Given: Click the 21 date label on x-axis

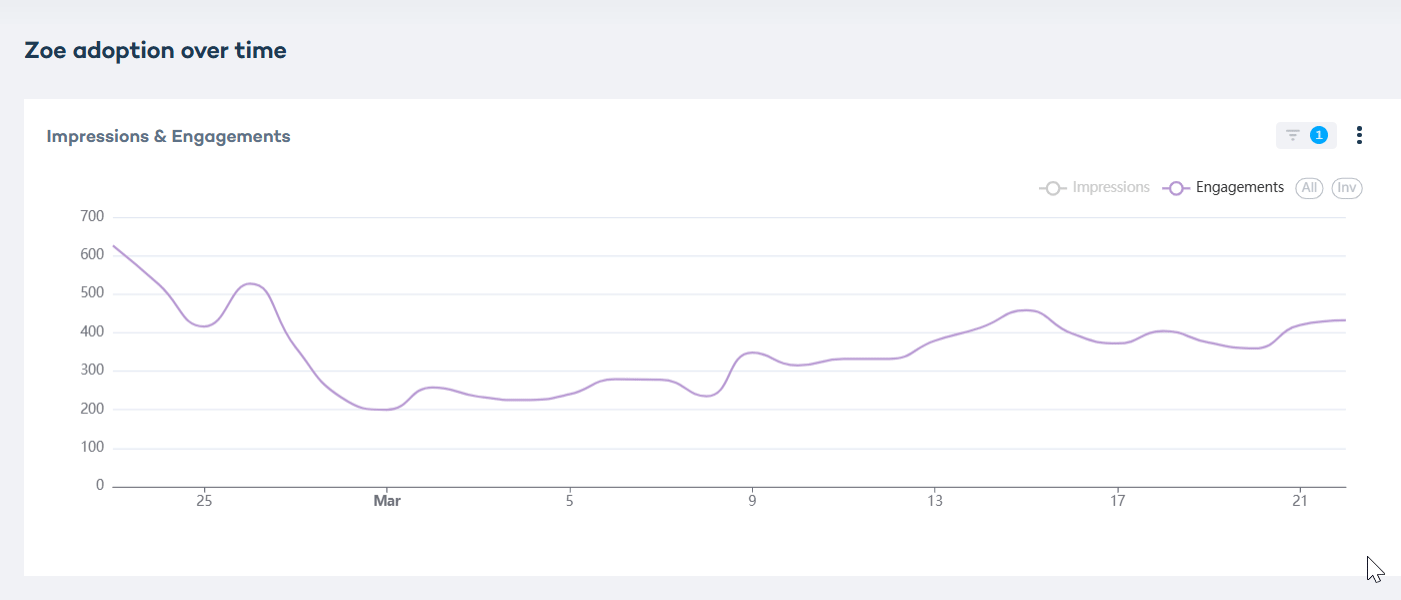Looking at the screenshot, I should (1300, 501).
